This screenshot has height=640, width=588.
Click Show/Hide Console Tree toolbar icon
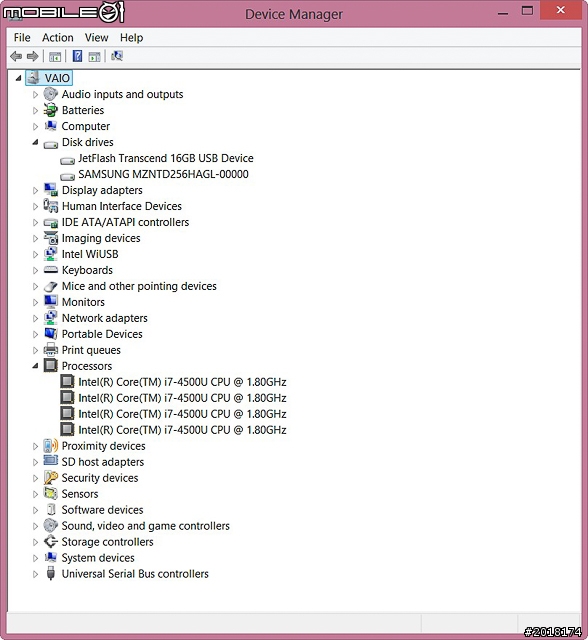click(55, 56)
